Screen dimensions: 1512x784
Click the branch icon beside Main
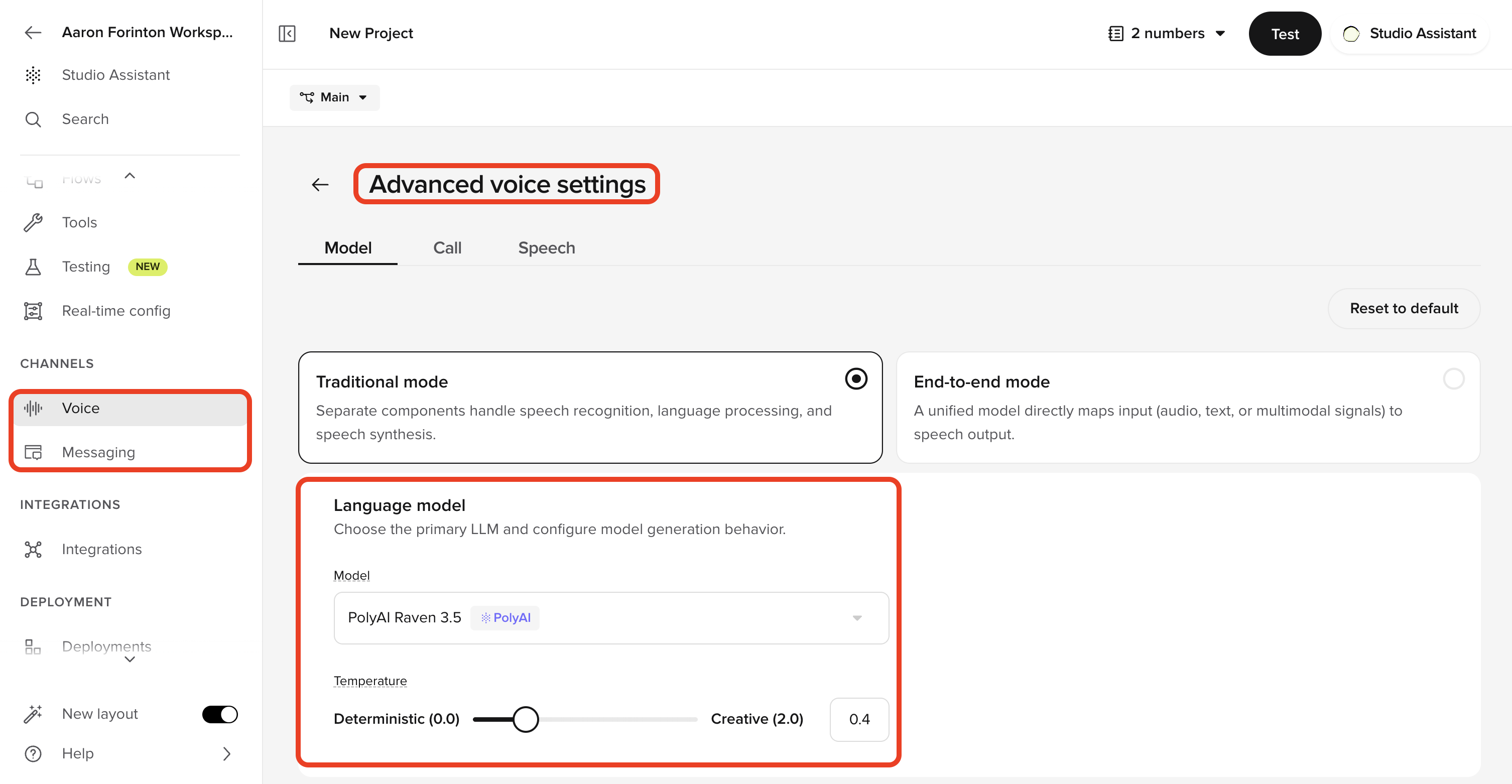click(x=306, y=97)
